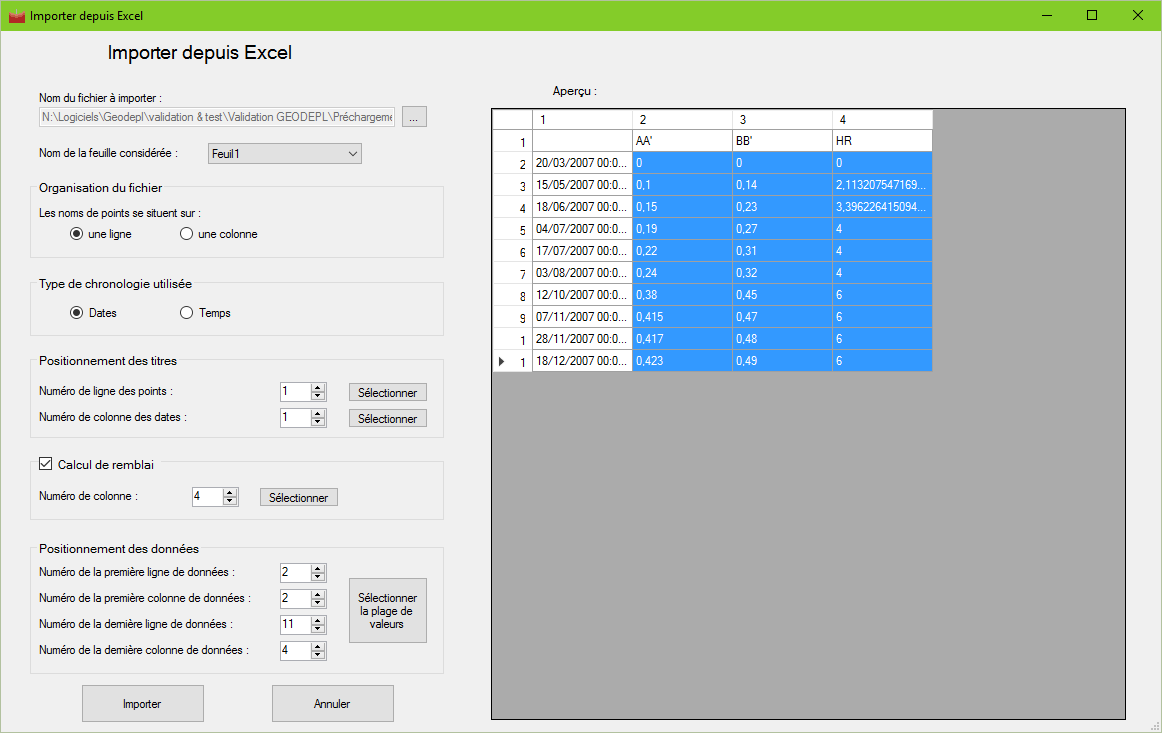Click Sélectionner for 'Numéro de ligne des points'
Viewport: 1162px width, 733px height.
[387, 392]
